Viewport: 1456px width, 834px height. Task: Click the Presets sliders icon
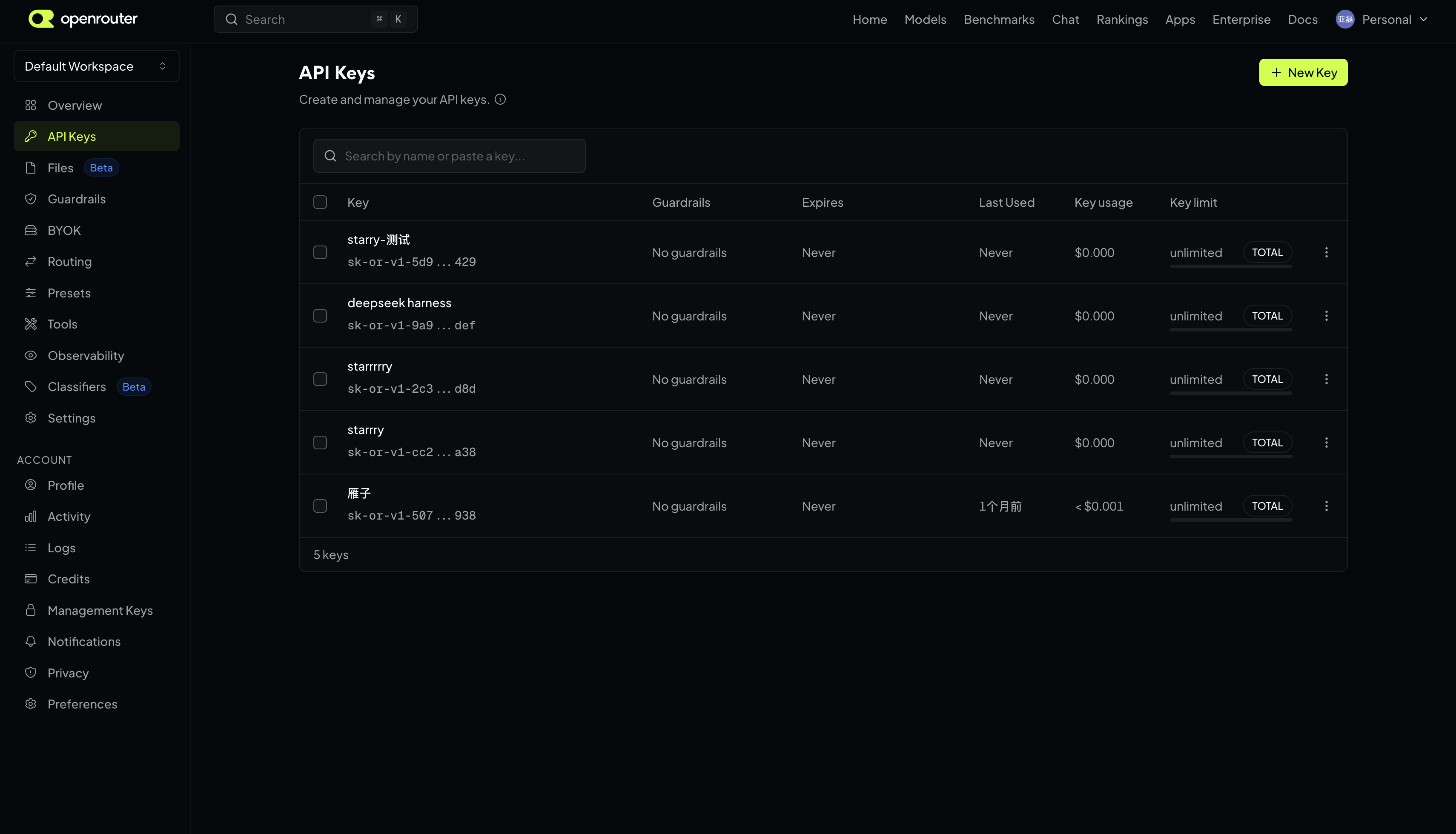(31, 293)
